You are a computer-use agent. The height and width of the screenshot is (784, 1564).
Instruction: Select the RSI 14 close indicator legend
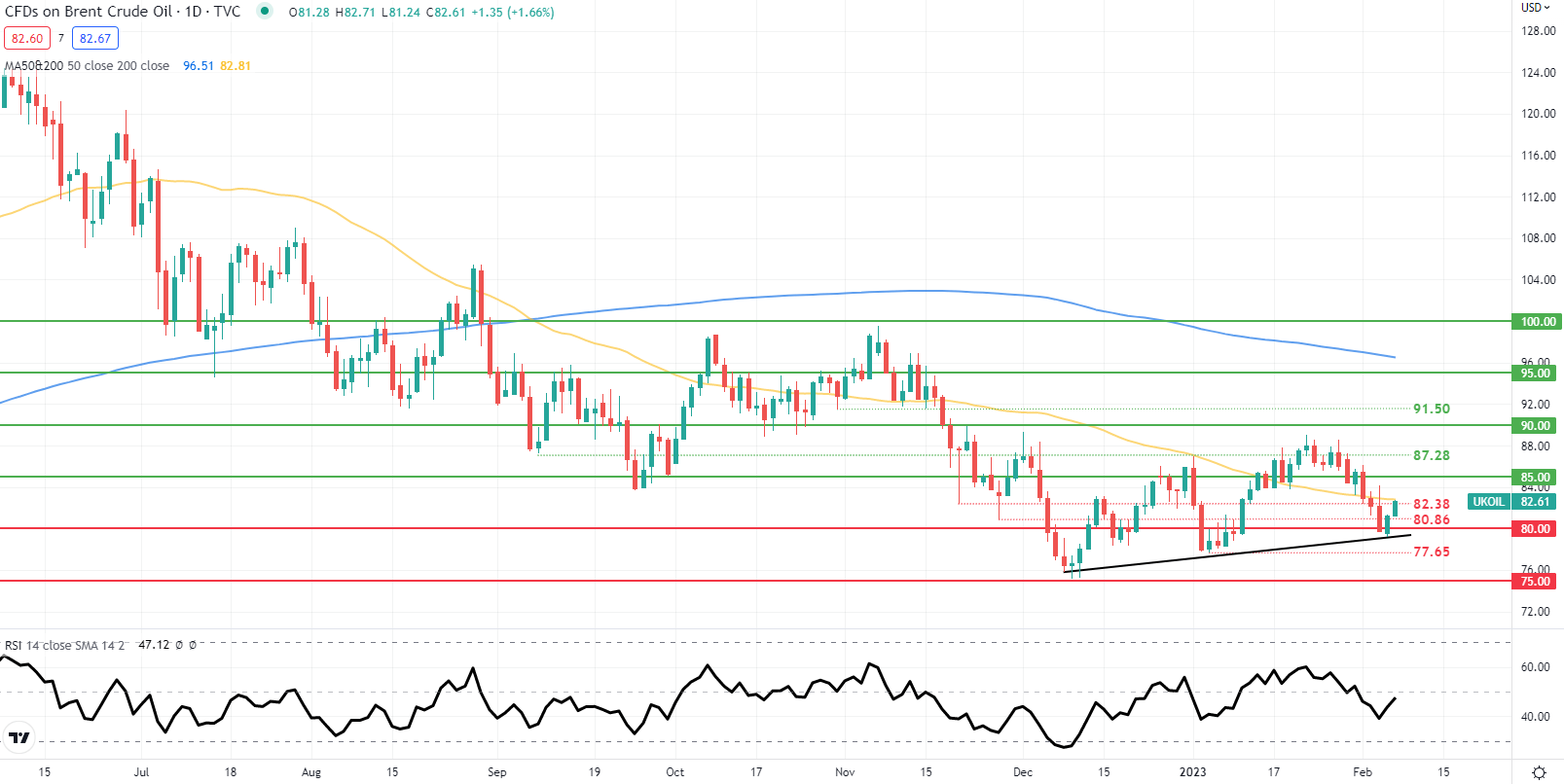click(x=65, y=645)
